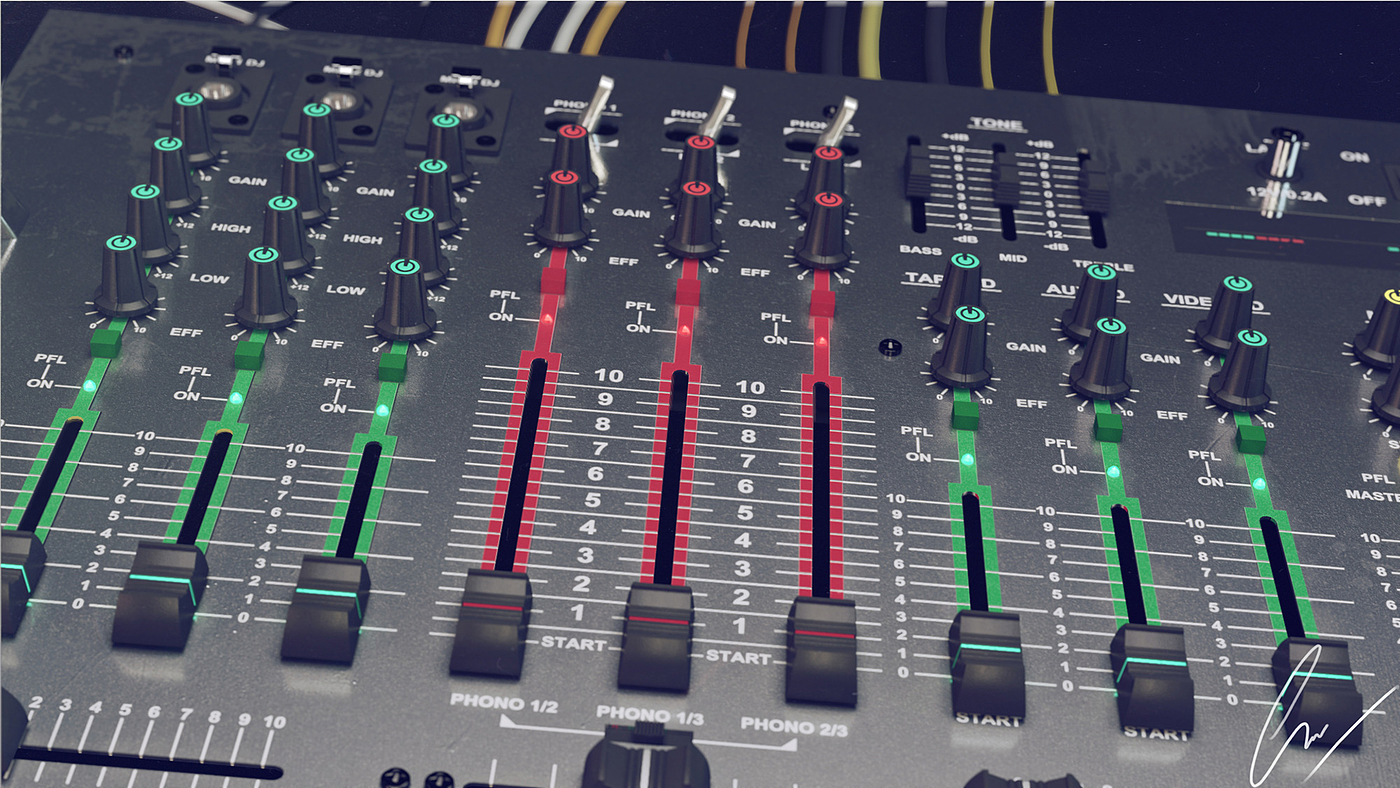Screen dimensions: 1400x788
Task: Click the lowest knob on the third mic channel
Action: point(405,300)
